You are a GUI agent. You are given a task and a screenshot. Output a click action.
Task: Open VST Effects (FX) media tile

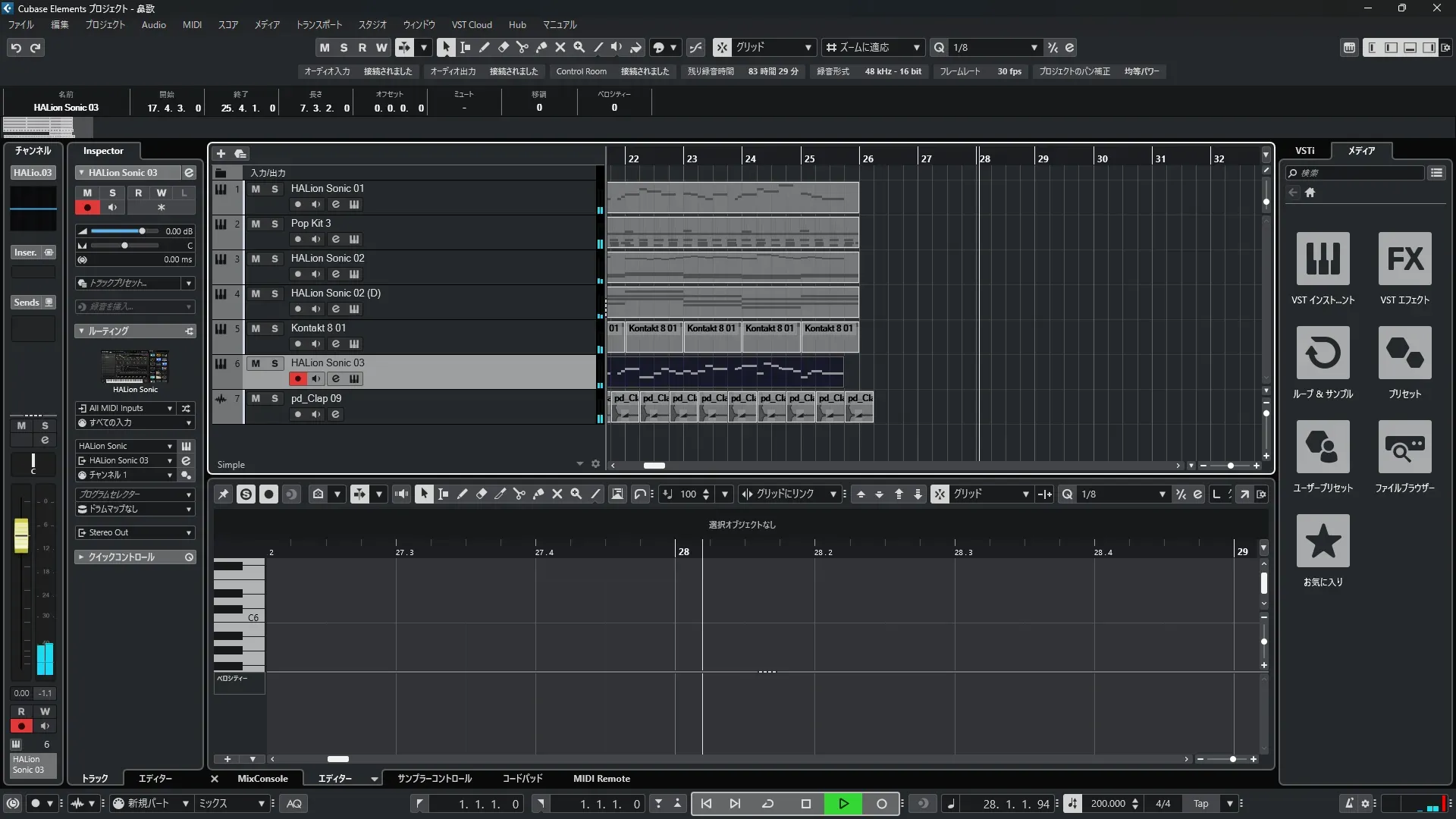1404,259
